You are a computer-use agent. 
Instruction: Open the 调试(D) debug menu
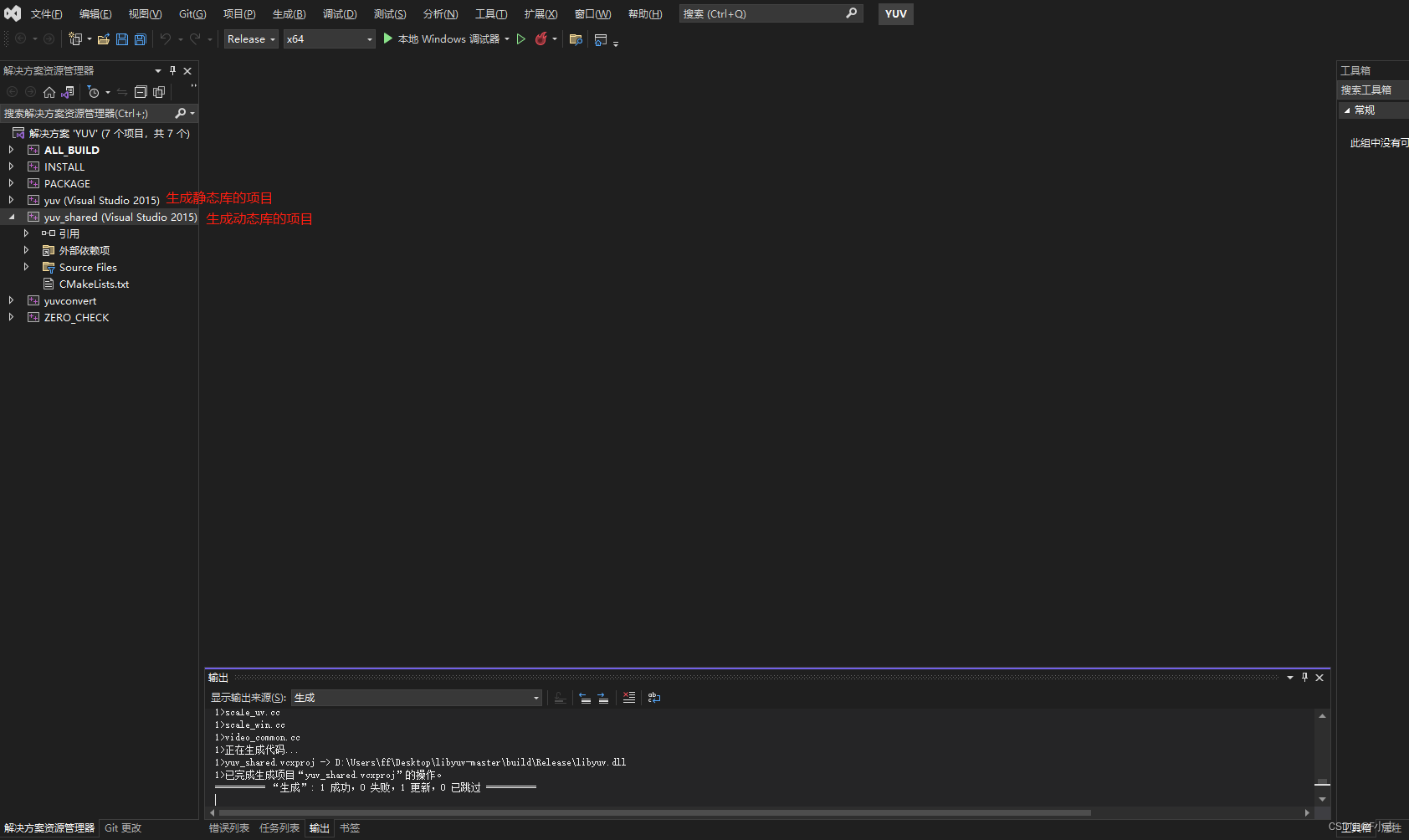[x=340, y=14]
